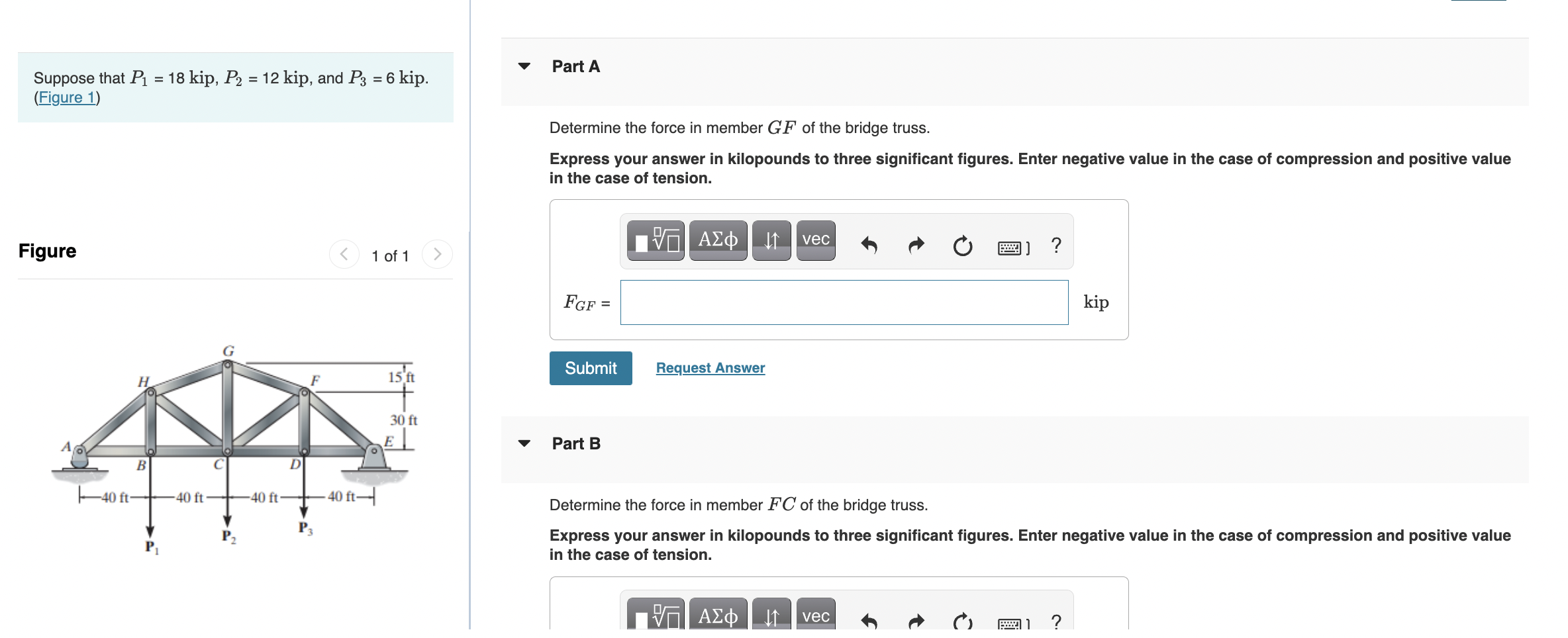Collapse the Part B section
The image size is (1568, 638).
point(524,443)
